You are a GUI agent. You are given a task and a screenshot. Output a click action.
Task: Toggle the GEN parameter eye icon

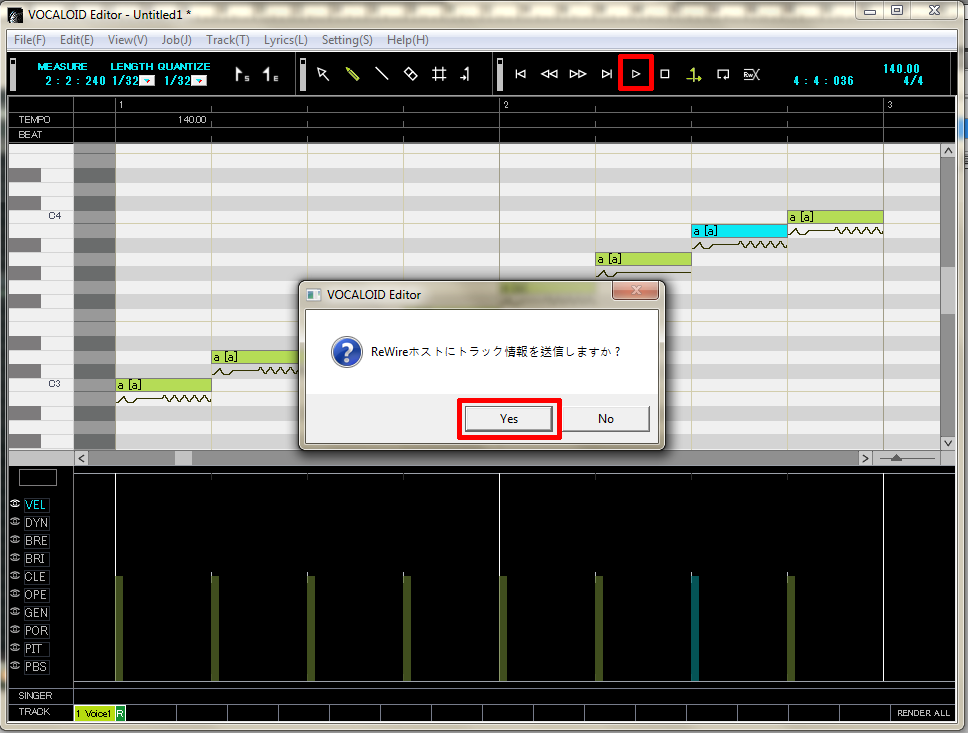pos(15,611)
